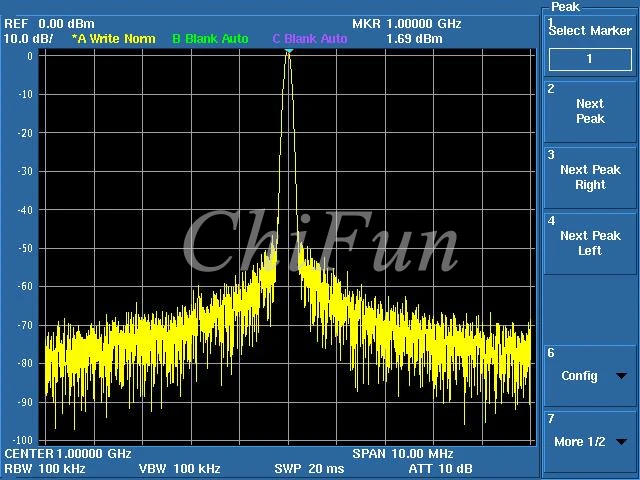Screen dimensions: 640x480
Task: Open the Config submenu softkey
Action: click(x=590, y=376)
